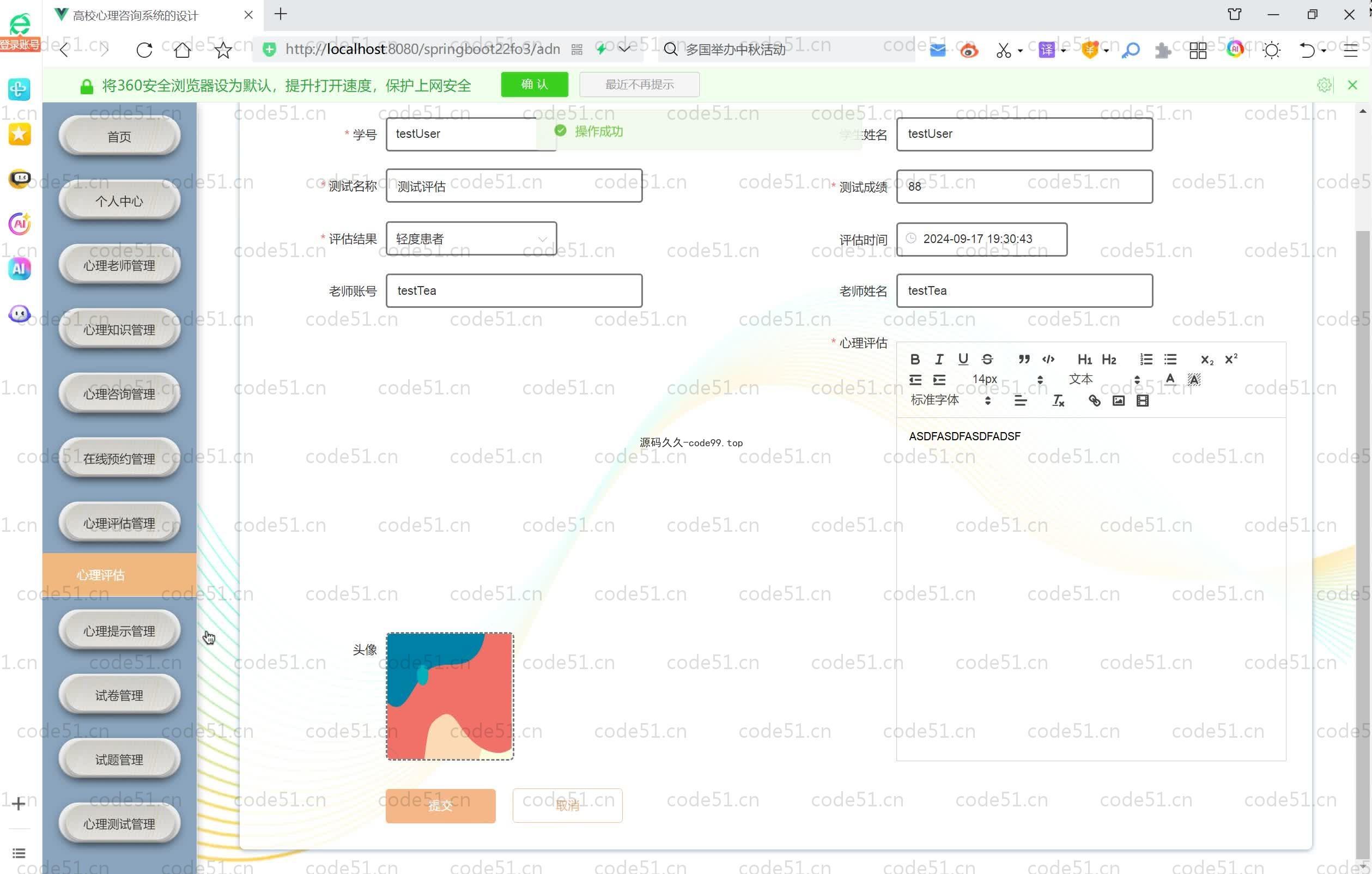Expand 心理咨询管理 sidebar menu
Image resolution: width=1372 pixels, height=874 pixels.
[x=119, y=394]
